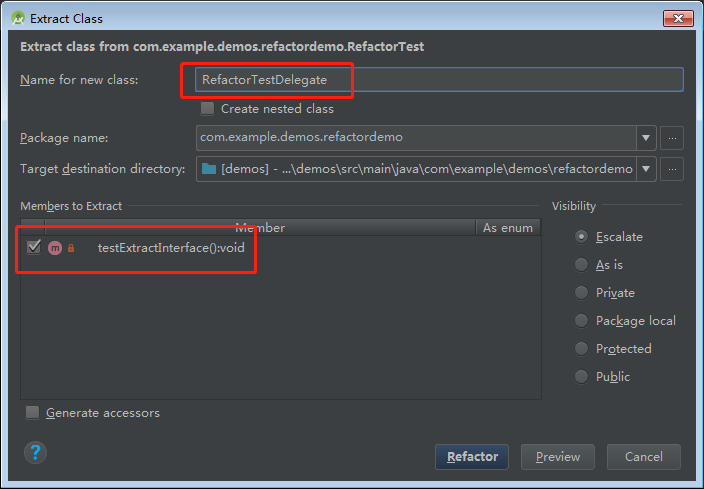The image size is (704, 489).
Task: Uncheck the testExtractInterface member checkbox
Action: click(x=34, y=247)
